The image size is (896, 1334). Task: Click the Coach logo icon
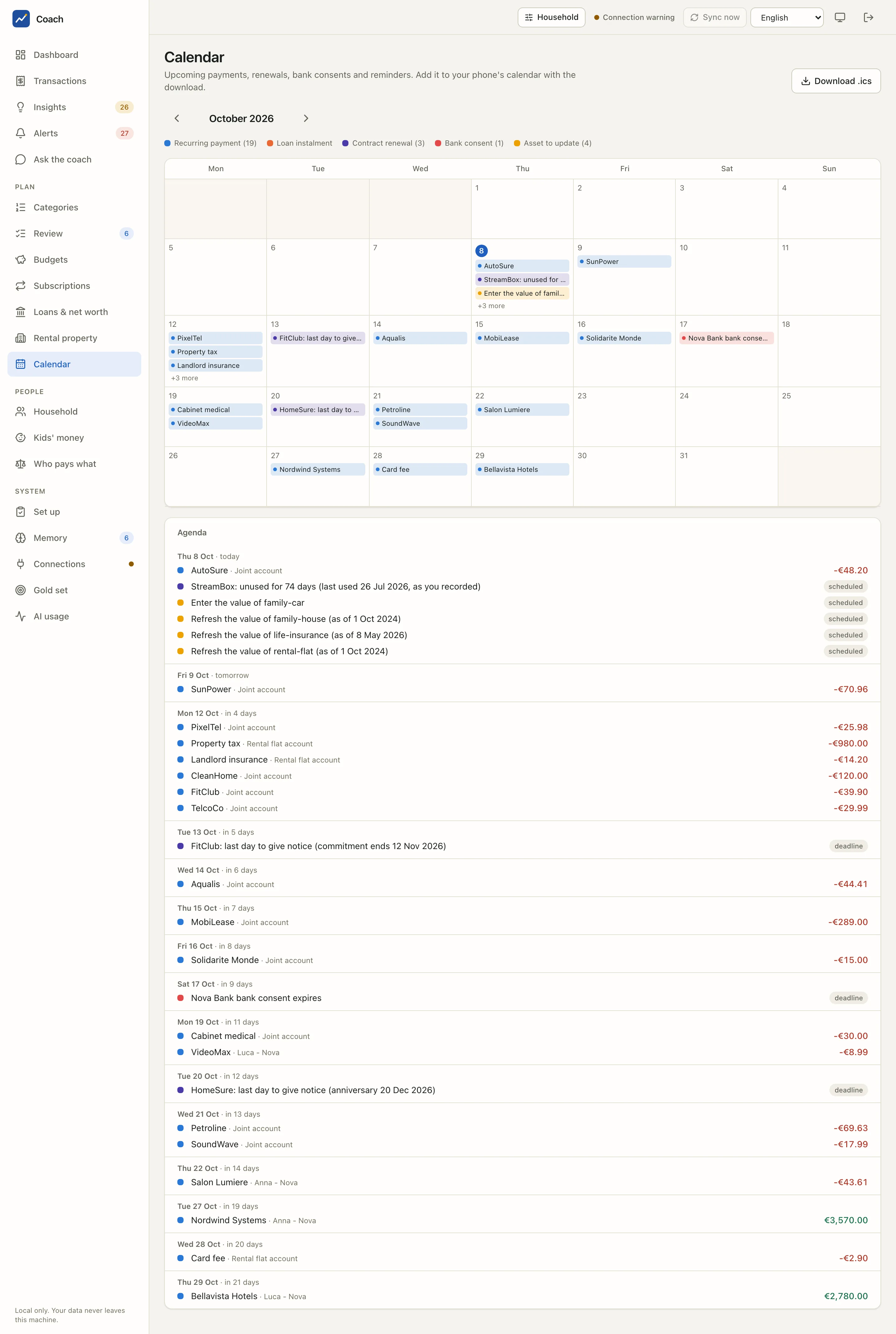click(x=21, y=19)
